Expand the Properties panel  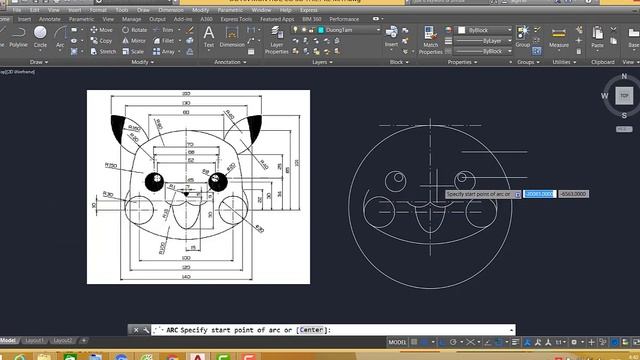click(x=462, y=62)
